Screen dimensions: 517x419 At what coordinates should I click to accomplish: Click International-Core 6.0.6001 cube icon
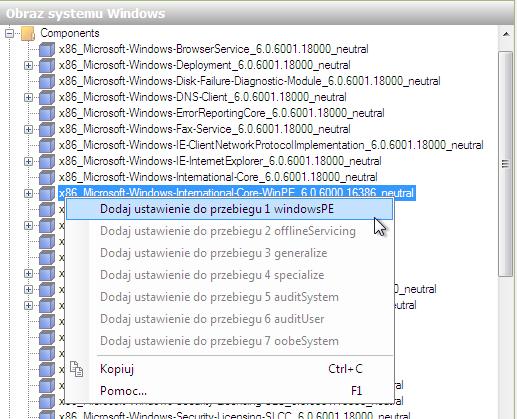coord(47,177)
